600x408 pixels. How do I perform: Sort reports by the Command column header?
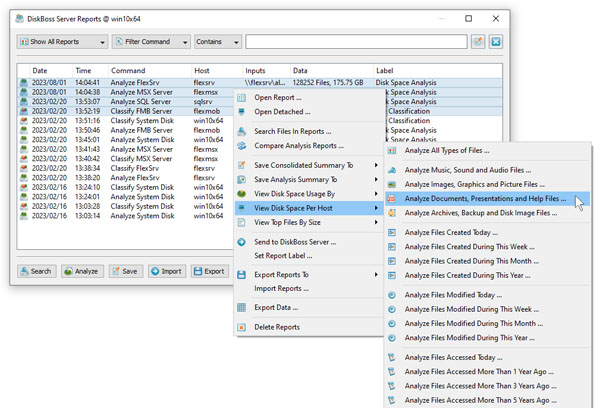click(150, 71)
